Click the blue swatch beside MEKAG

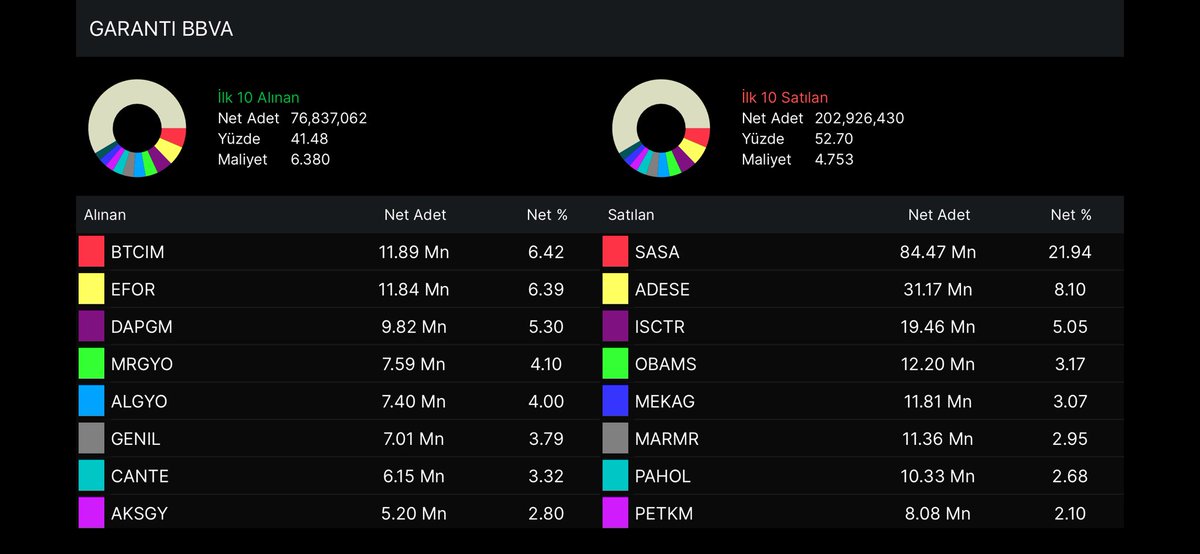pos(615,401)
